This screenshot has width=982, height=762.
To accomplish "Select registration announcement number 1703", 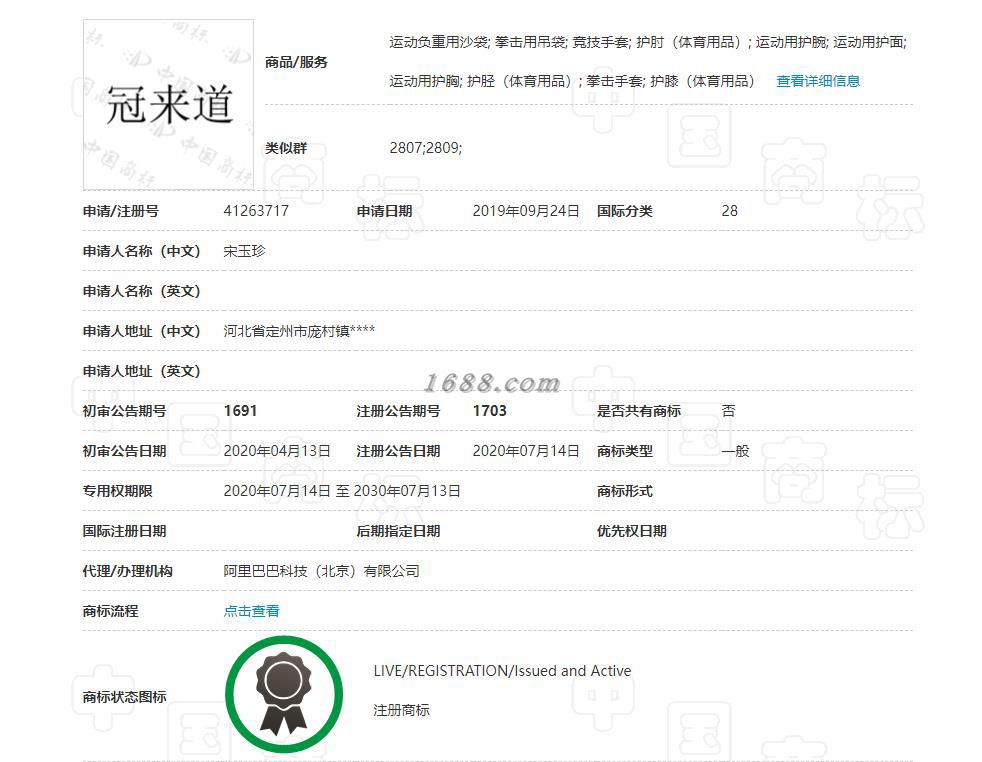I will point(490,411).
